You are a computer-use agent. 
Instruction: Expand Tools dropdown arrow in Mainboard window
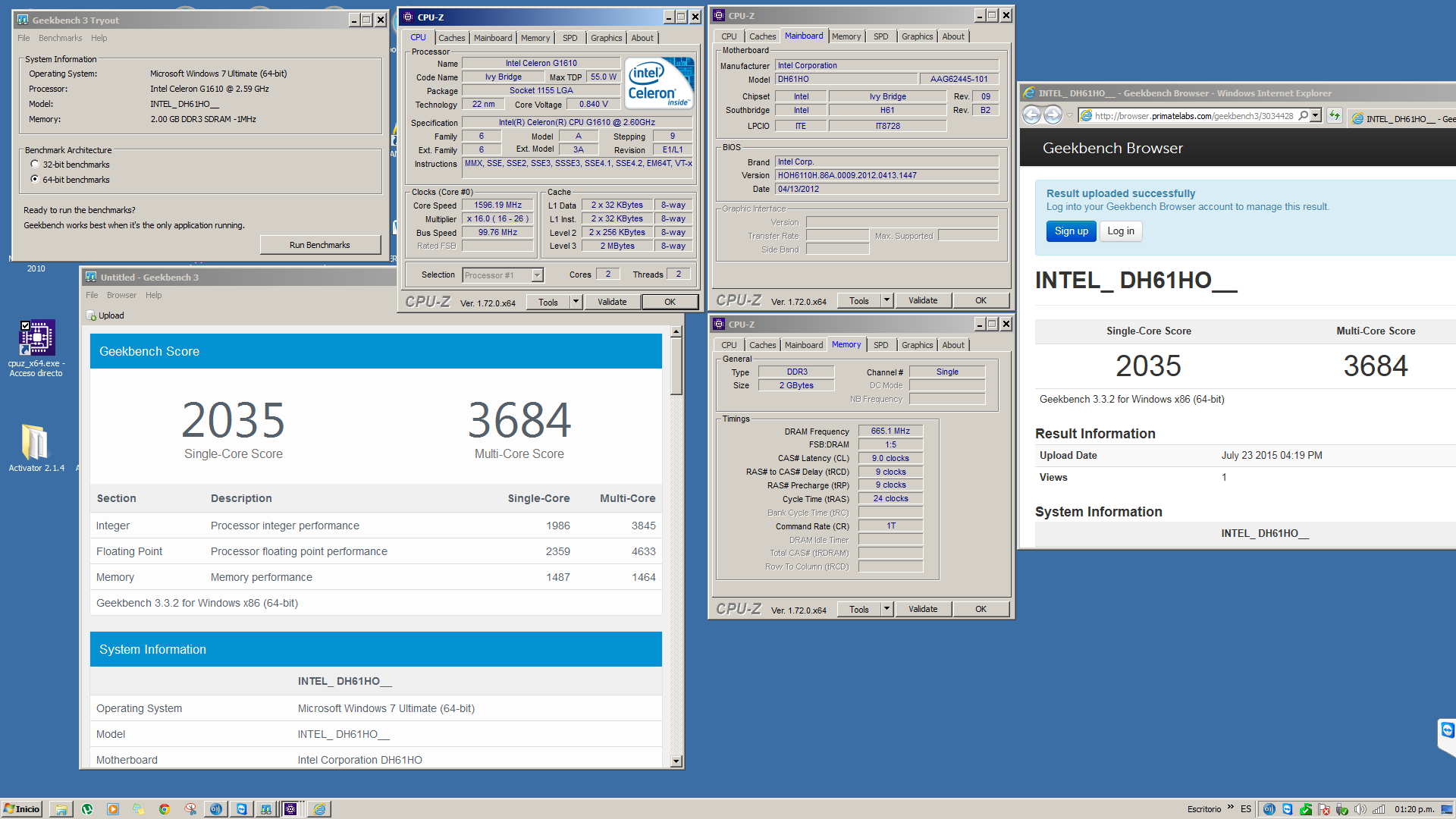[x=886, y=300]
